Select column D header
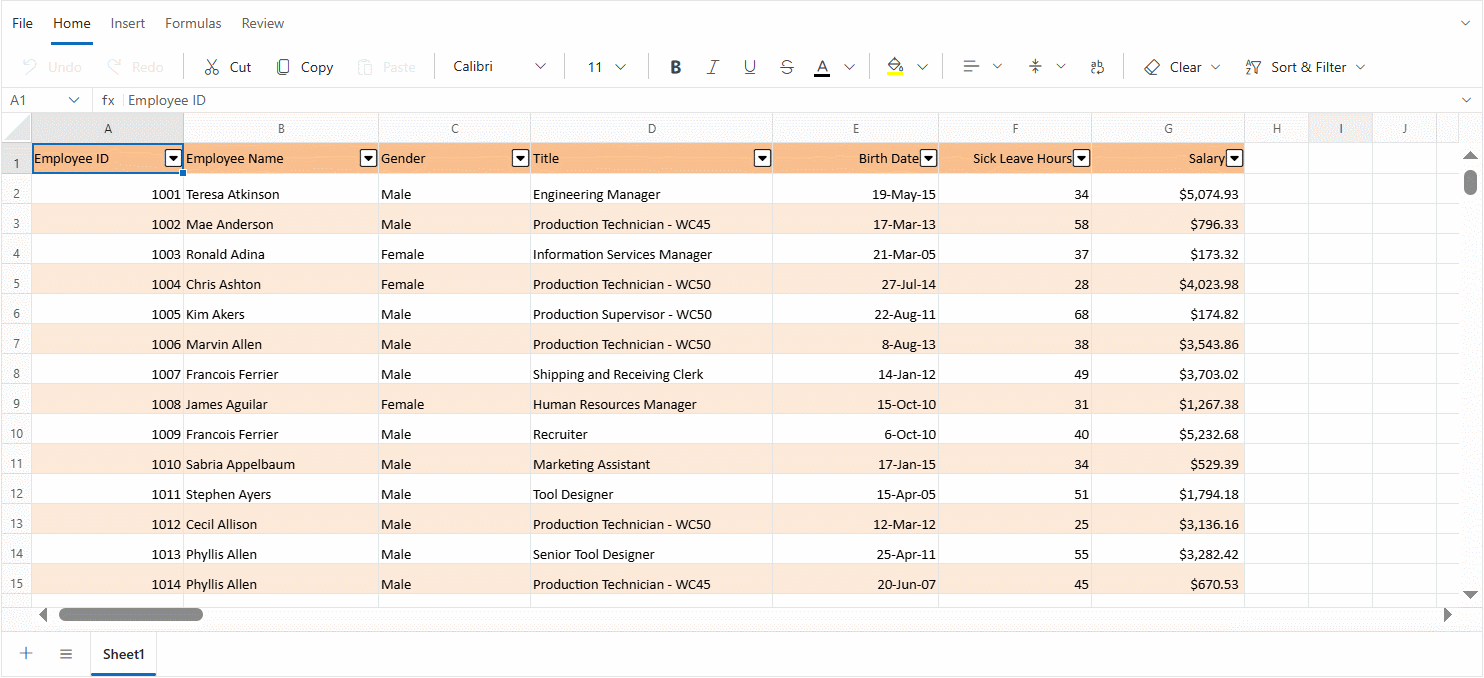The image size is (1484, 678). pos(652,128)
